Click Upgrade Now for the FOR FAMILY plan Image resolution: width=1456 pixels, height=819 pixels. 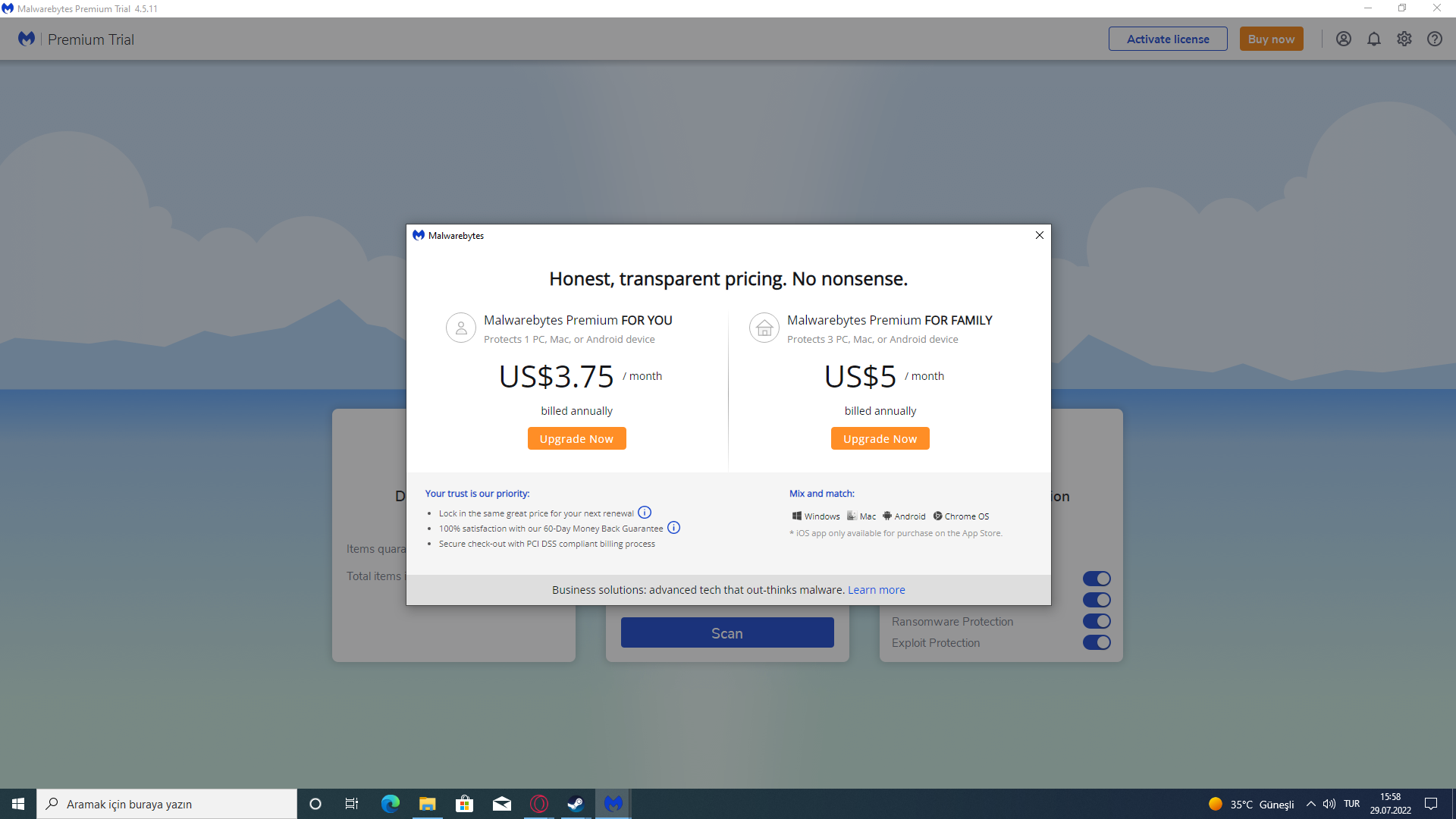[x=880, y=438]
